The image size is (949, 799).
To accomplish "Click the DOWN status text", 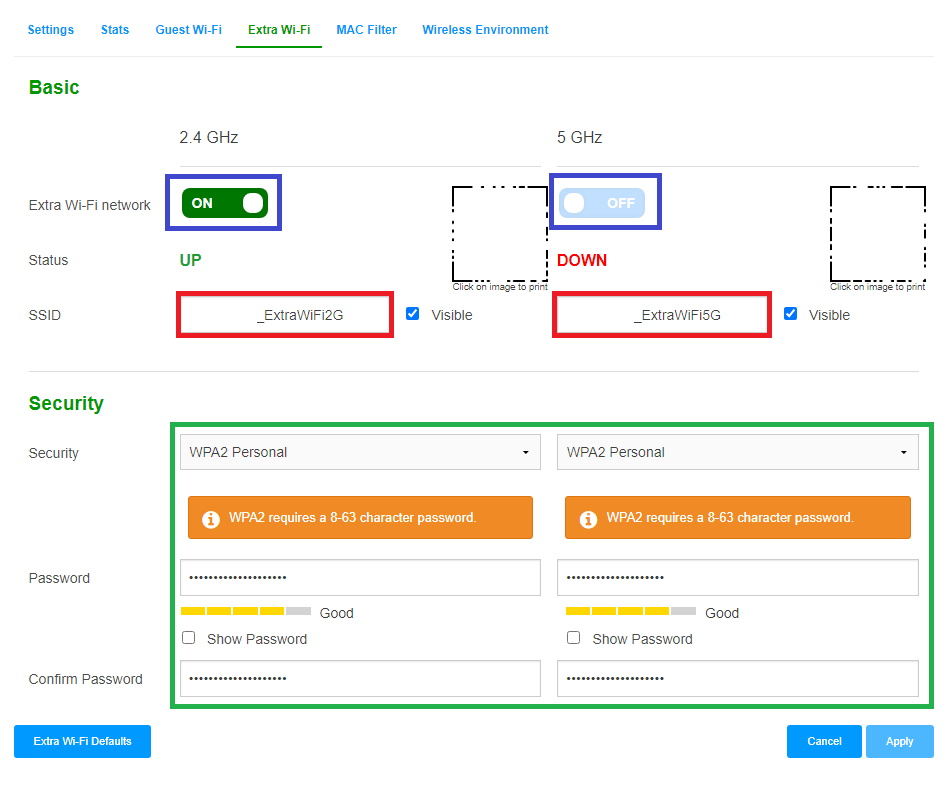I will coord(582,260).
